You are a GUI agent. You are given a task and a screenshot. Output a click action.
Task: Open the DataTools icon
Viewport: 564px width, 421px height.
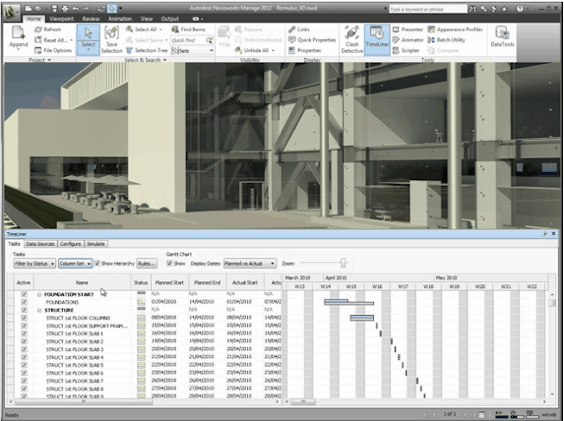pyautogui.click(x=502, y=33)
